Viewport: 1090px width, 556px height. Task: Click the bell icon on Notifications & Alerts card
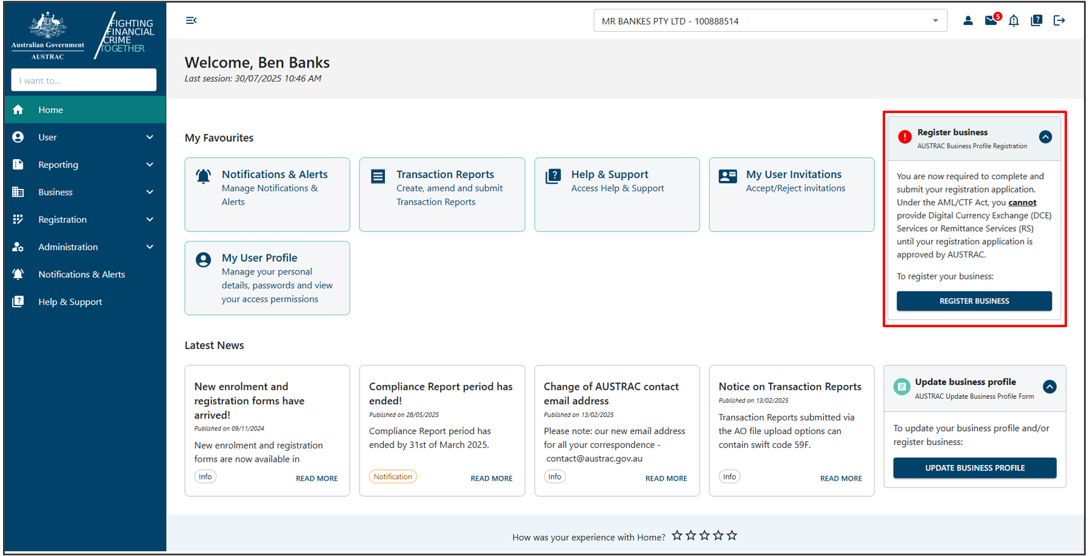pos(204,177)
